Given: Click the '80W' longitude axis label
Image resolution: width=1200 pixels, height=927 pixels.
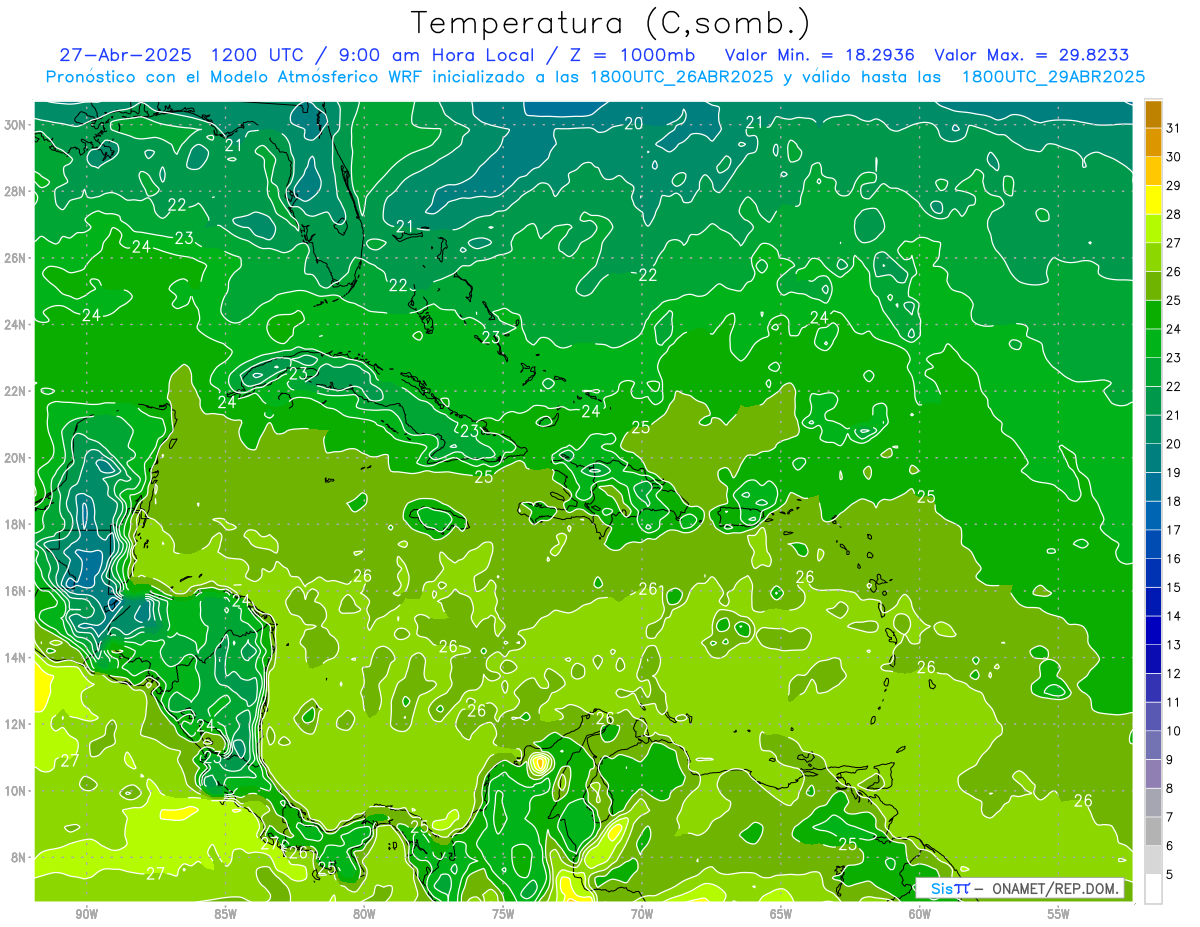Looking at the screenshot, I should click(x=364, y=914).
